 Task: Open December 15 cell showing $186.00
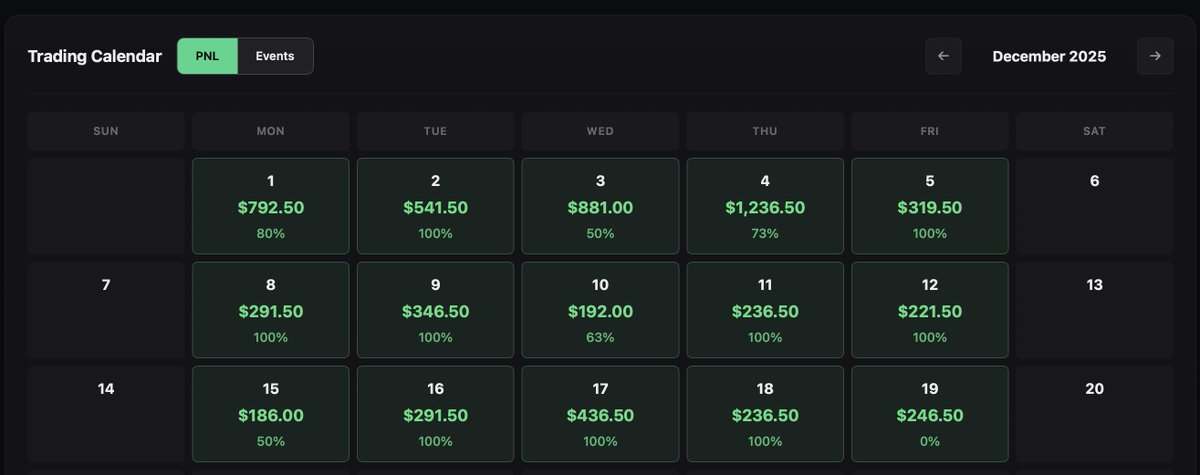click(271, 414)
